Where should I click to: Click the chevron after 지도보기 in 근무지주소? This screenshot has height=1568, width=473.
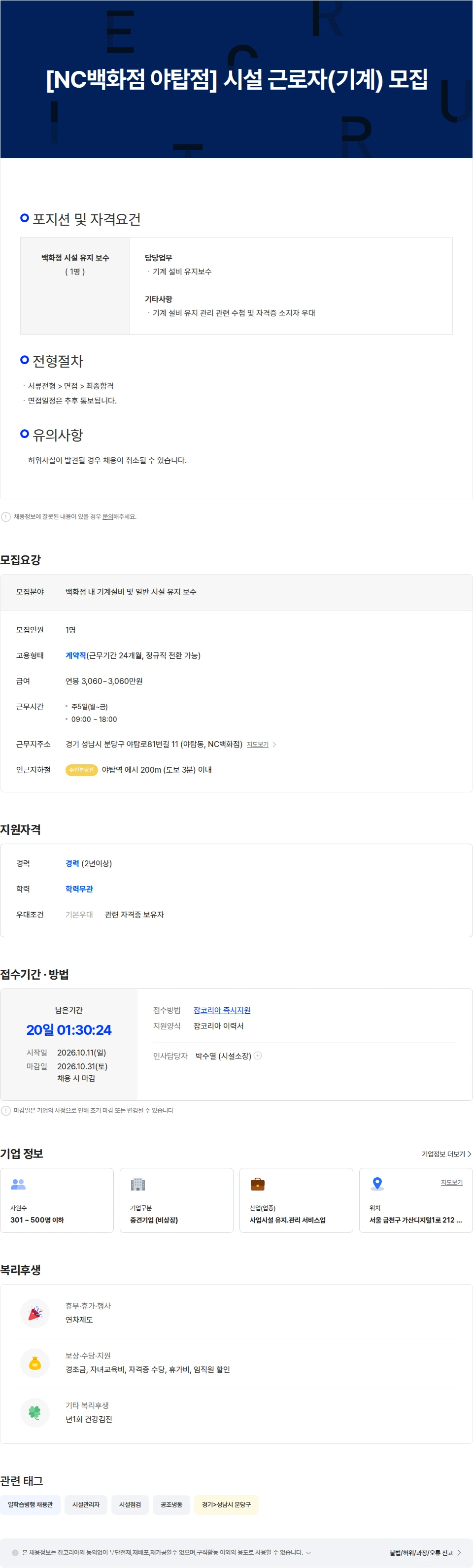(274, 745)
